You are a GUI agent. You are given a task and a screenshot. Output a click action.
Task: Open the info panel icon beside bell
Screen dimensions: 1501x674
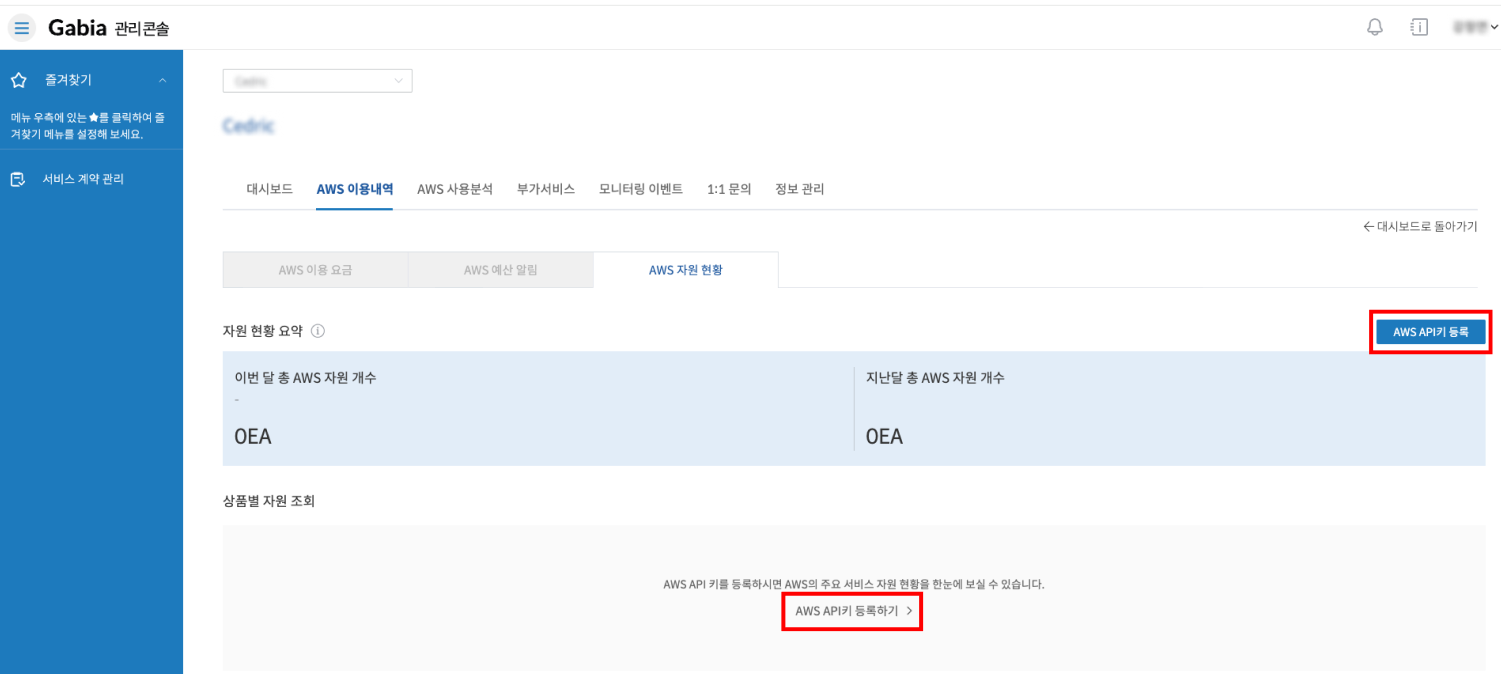click(x=1419, y=27)
